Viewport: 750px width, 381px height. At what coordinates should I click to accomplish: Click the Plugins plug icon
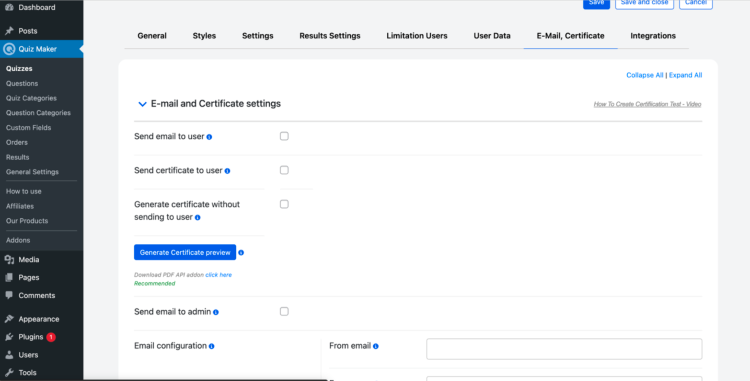[9, 337]
